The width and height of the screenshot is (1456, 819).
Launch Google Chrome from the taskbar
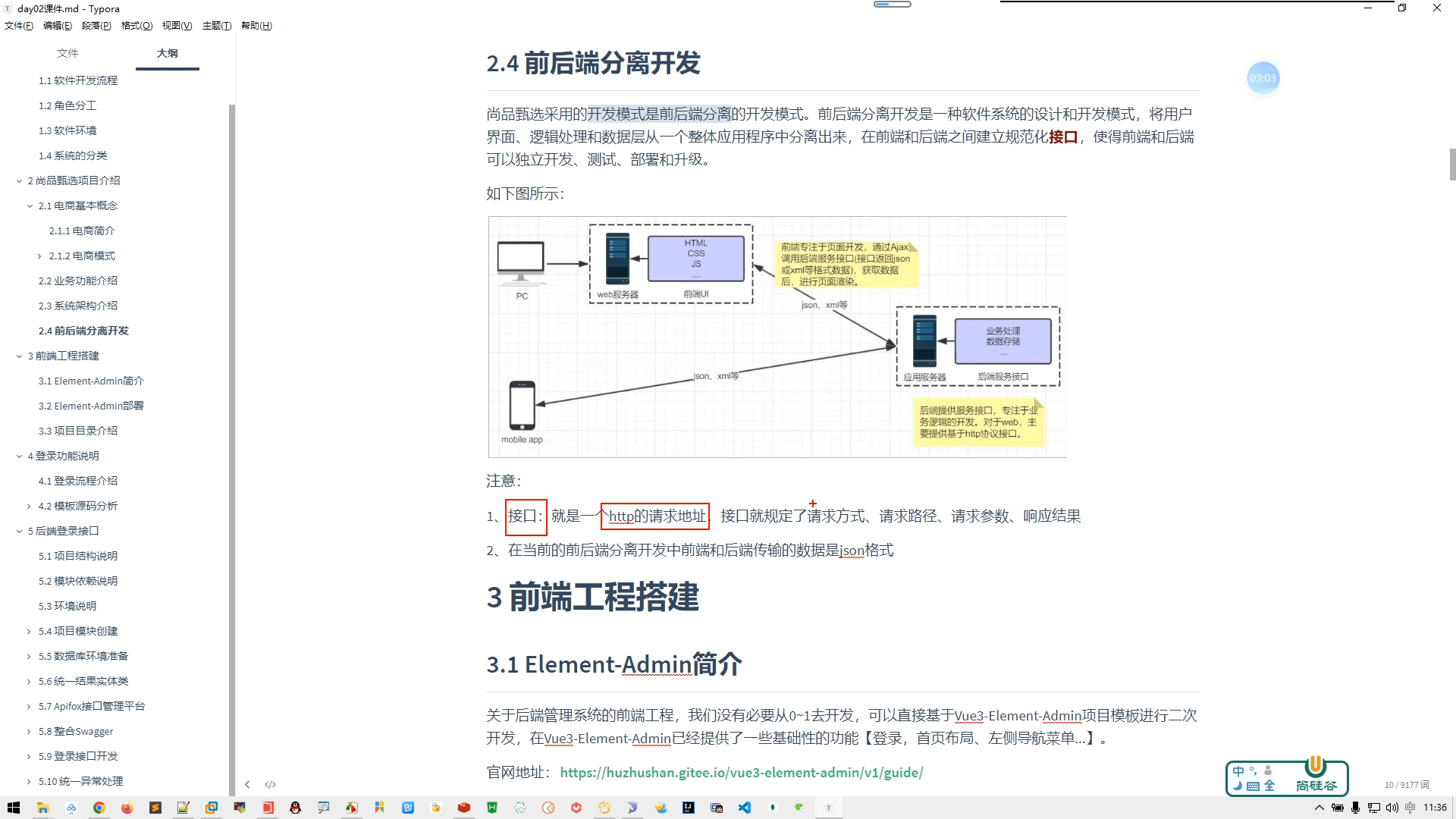[99, 808]
